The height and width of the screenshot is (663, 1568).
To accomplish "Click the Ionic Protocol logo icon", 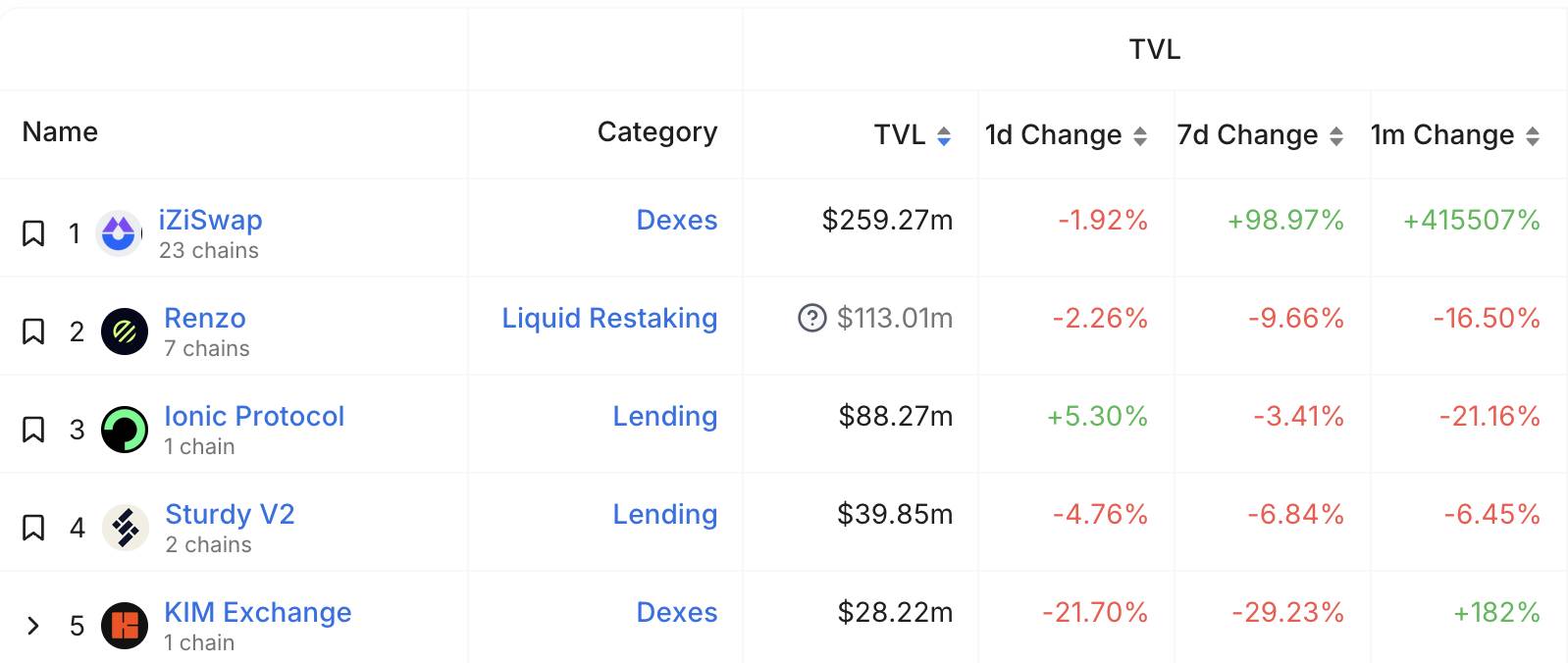I will [125, 430].
